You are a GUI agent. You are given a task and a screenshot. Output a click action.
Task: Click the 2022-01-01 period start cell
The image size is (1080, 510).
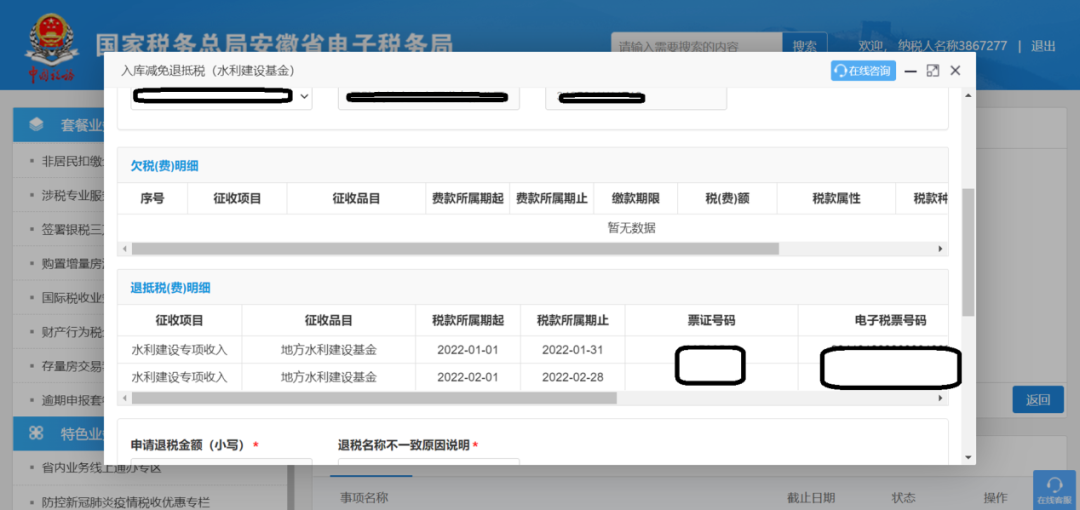coord(468,349)
